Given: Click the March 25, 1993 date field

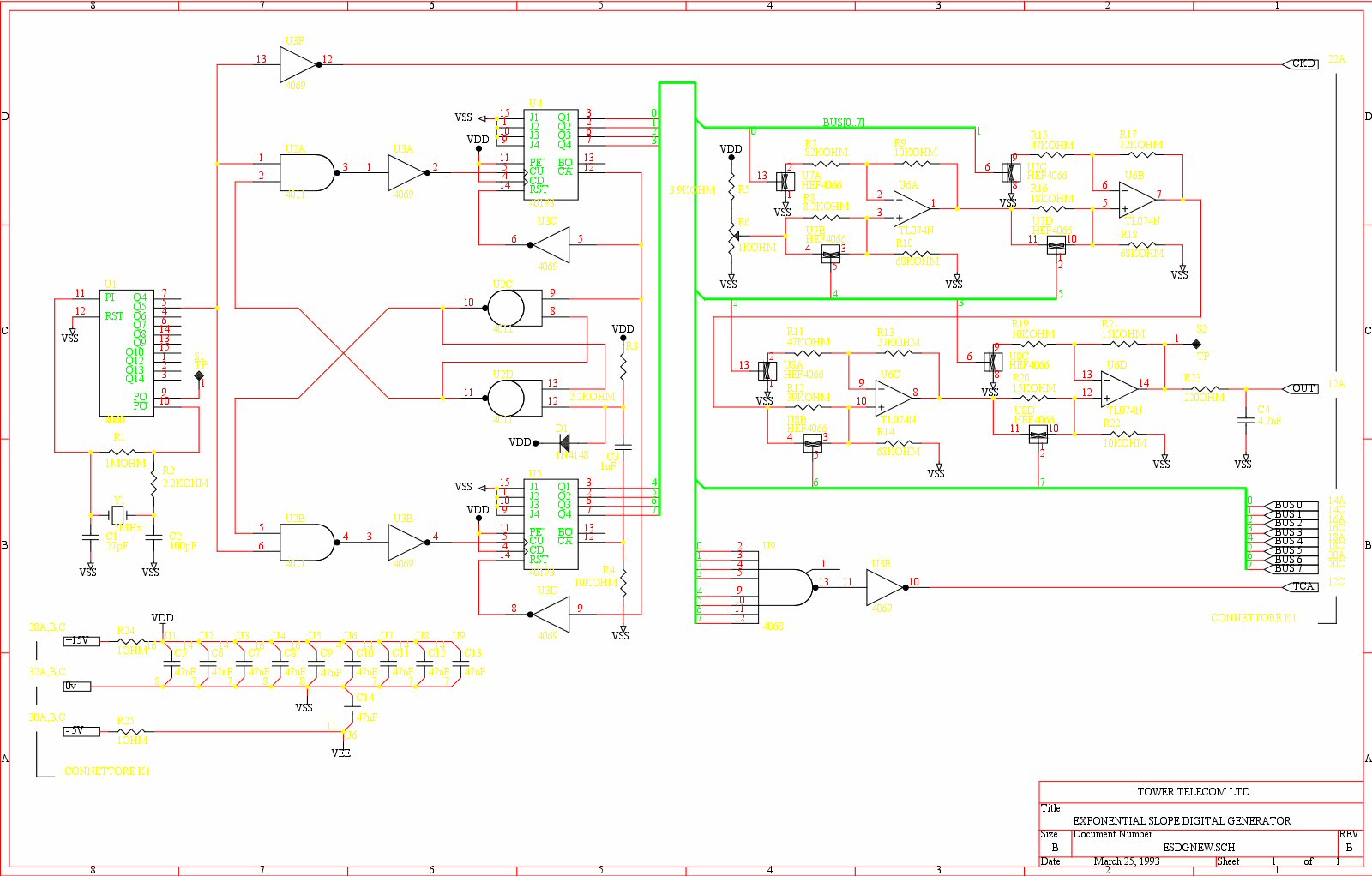Looking at the screenshot, I should pyautogui.click(x=1127, y=861).
